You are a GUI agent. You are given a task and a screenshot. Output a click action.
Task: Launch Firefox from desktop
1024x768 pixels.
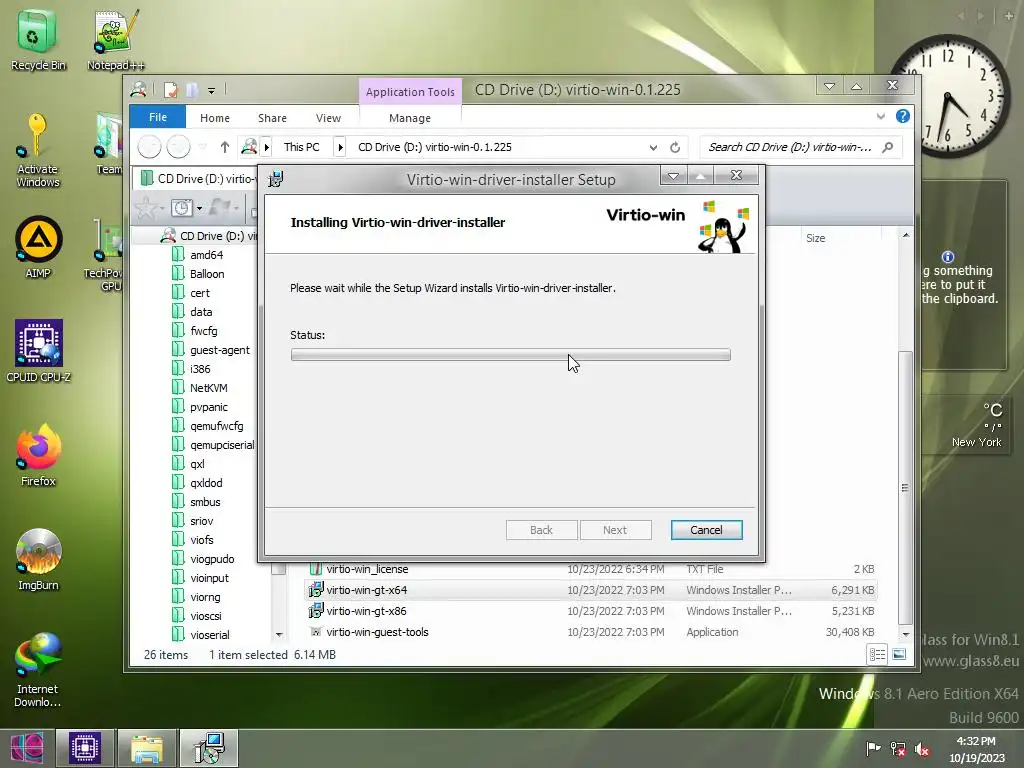click(38, 455)
